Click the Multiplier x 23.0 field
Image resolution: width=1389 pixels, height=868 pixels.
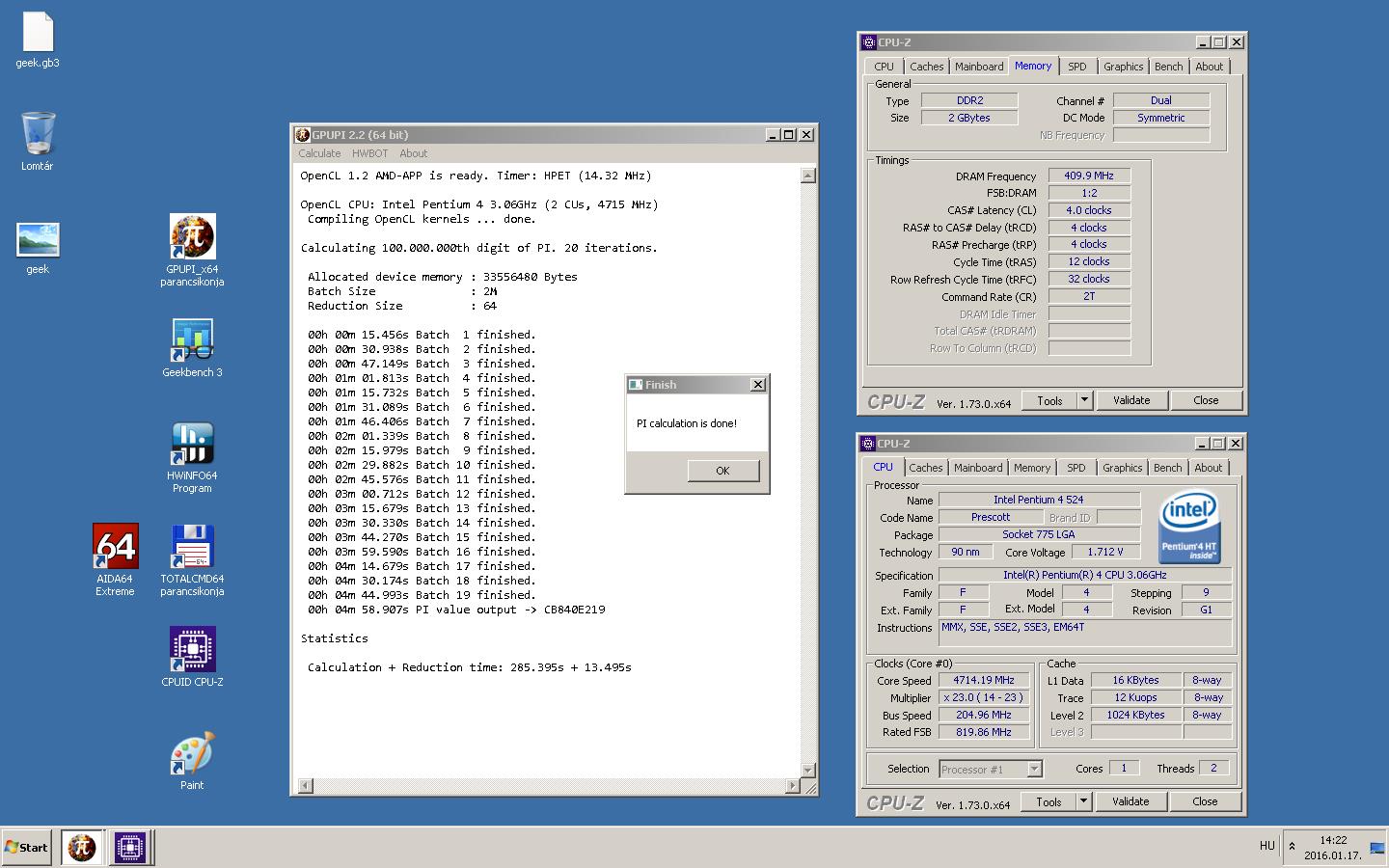(x=984, y=697)
